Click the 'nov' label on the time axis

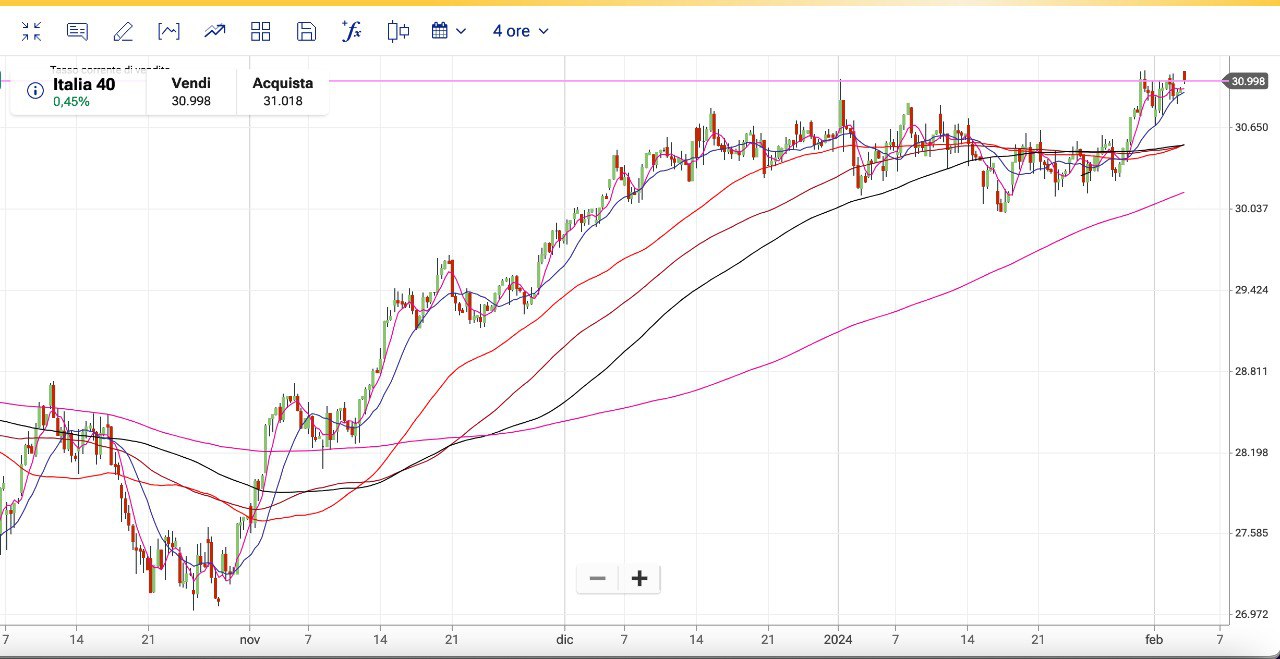[x=250, y=638]
